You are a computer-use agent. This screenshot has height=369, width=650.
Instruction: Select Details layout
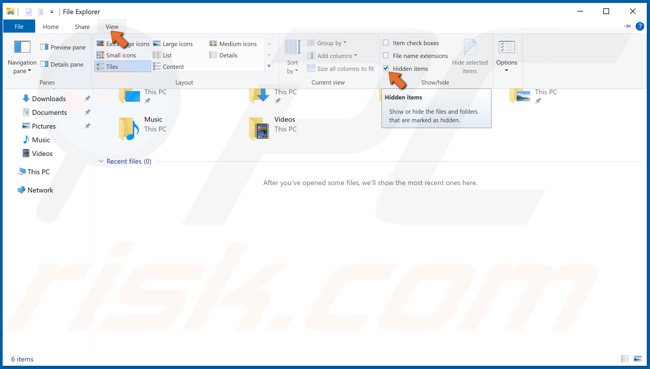223,55
